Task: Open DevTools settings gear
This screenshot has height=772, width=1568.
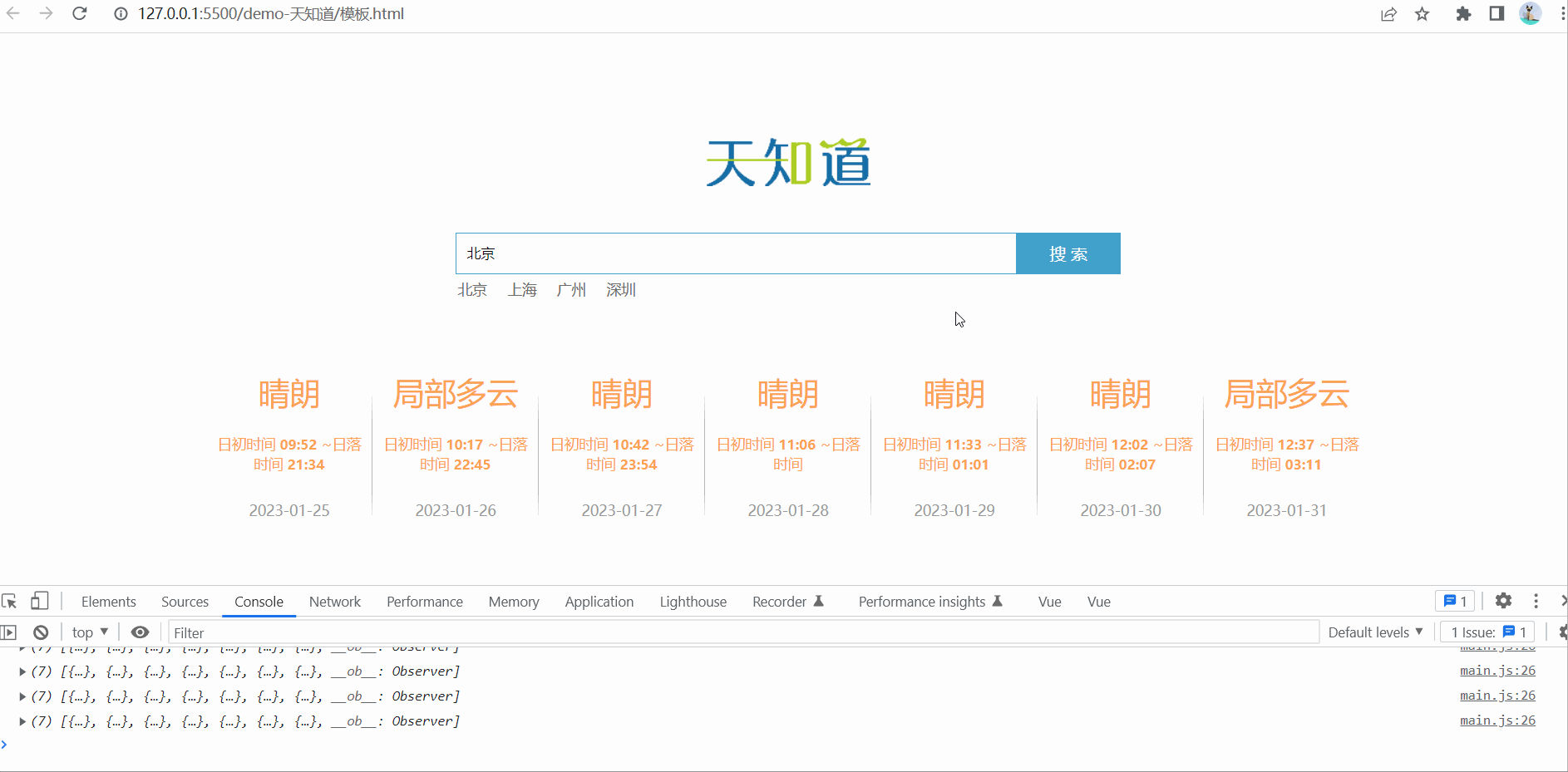Action: pyautogui.click(x=1503, y=600)
